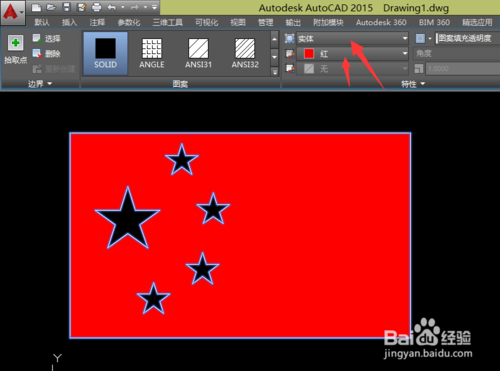This screenshot has height=371, width=500.
Task: Switch to the 视图 ribbon tab
Action: coord(238,22)
